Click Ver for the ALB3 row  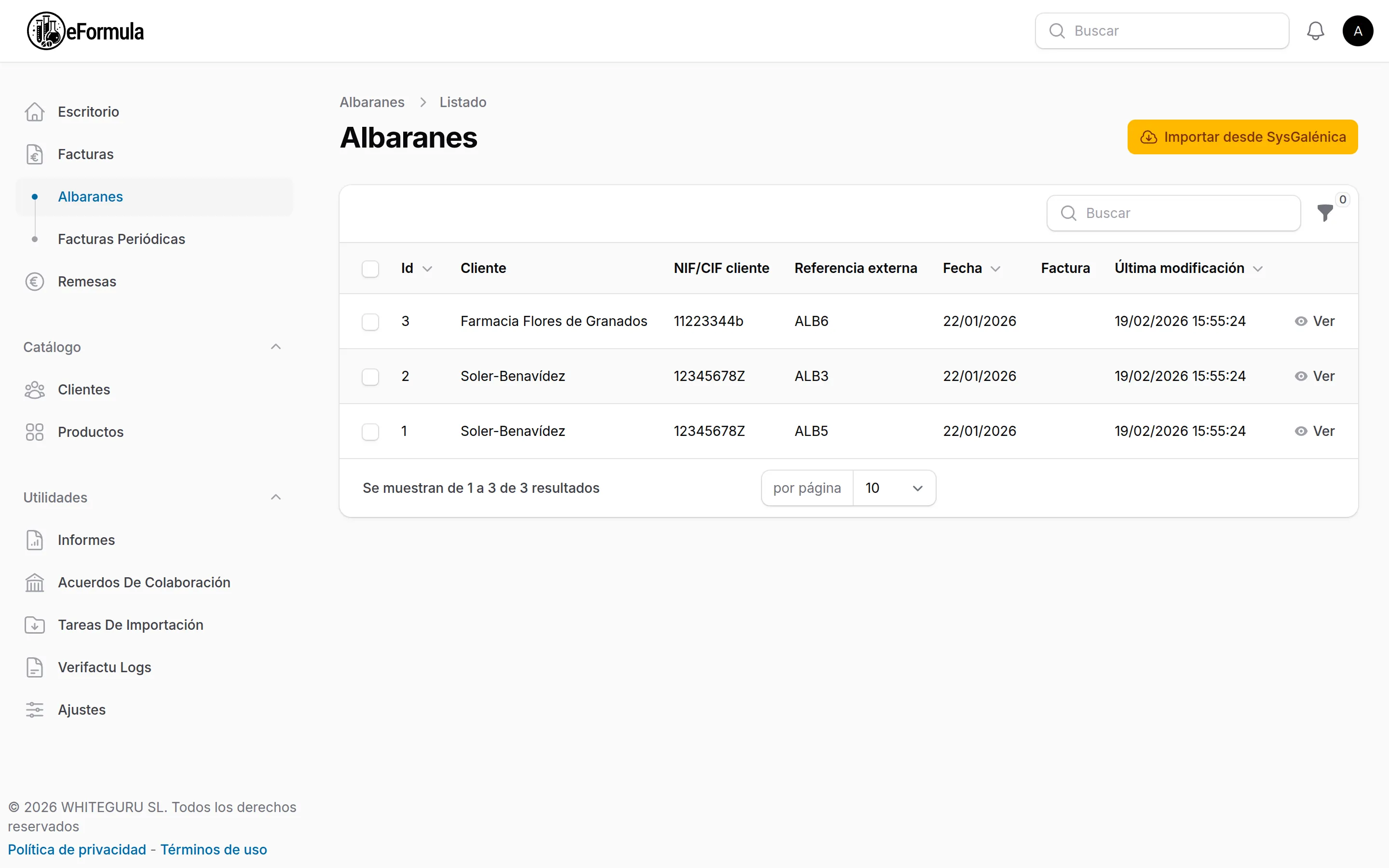(x=1314, y=377)
